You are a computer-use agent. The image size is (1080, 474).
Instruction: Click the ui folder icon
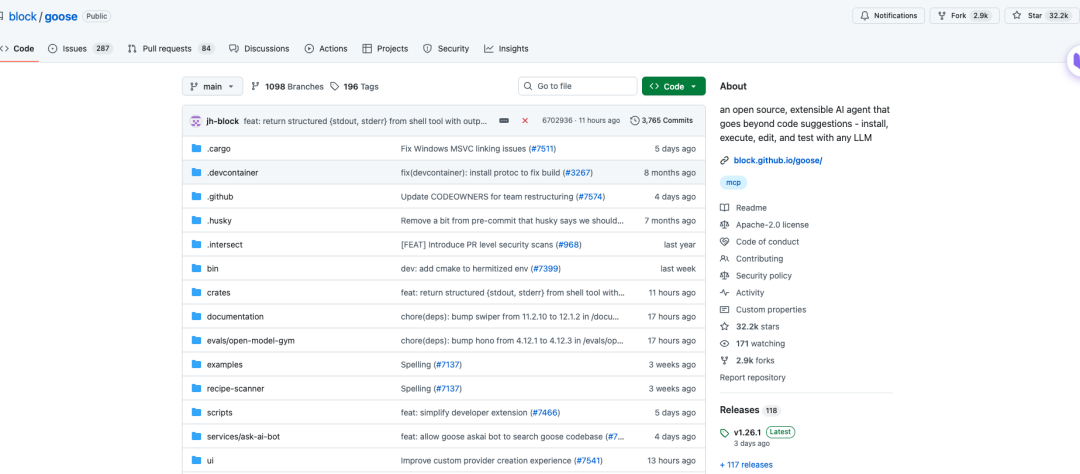click(196, 460)
